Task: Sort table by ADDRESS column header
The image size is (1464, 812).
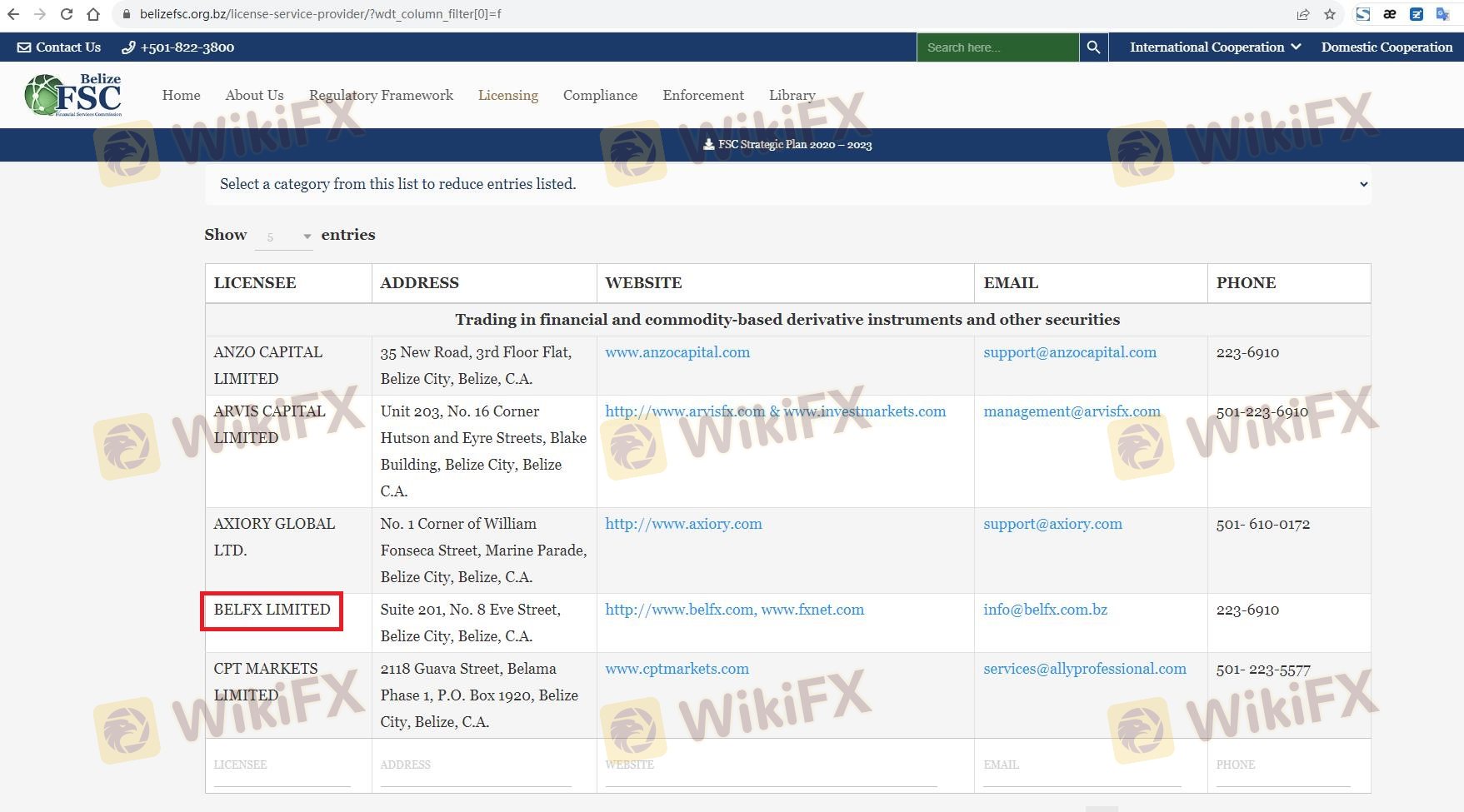Action: (x=419, y=283)
